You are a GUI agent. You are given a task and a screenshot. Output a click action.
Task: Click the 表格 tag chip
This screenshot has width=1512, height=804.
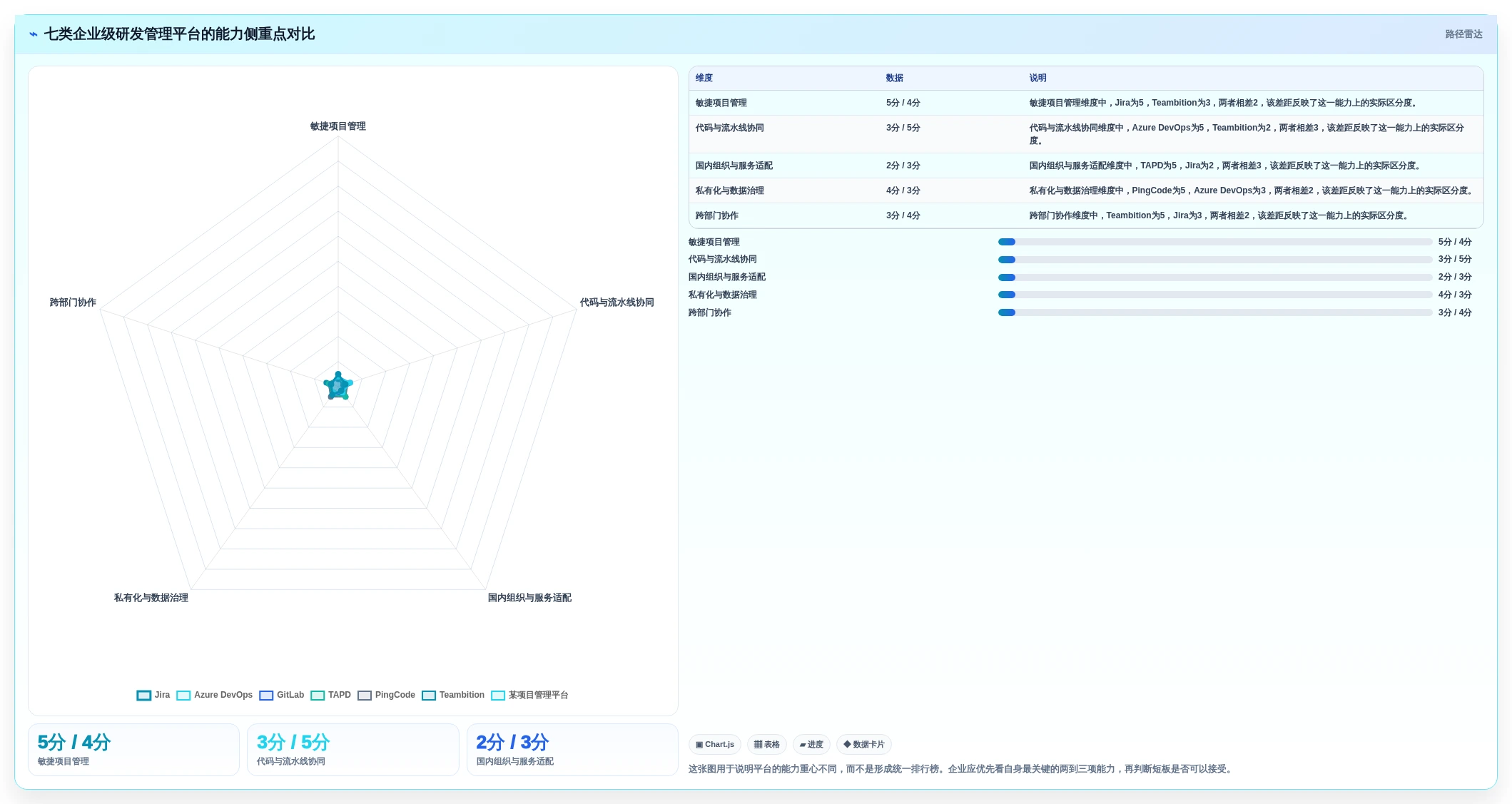(x=767, y=744)
